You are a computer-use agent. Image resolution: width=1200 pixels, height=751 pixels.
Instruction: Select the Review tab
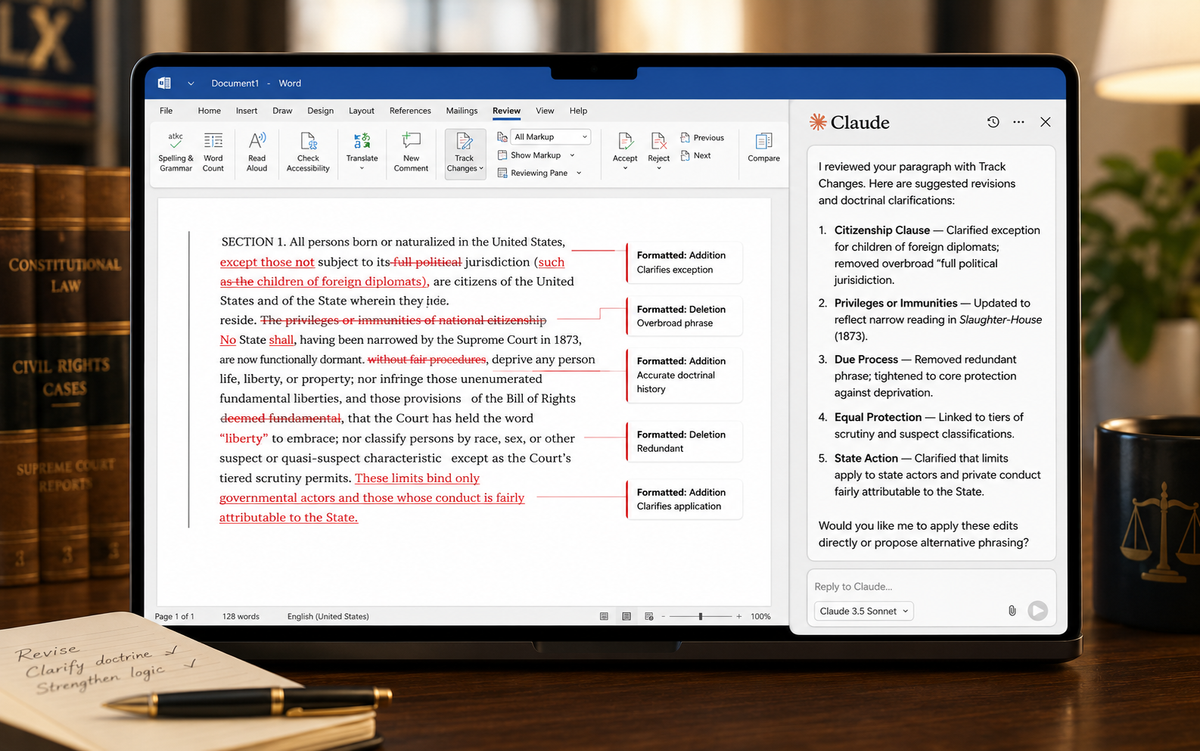506,111
